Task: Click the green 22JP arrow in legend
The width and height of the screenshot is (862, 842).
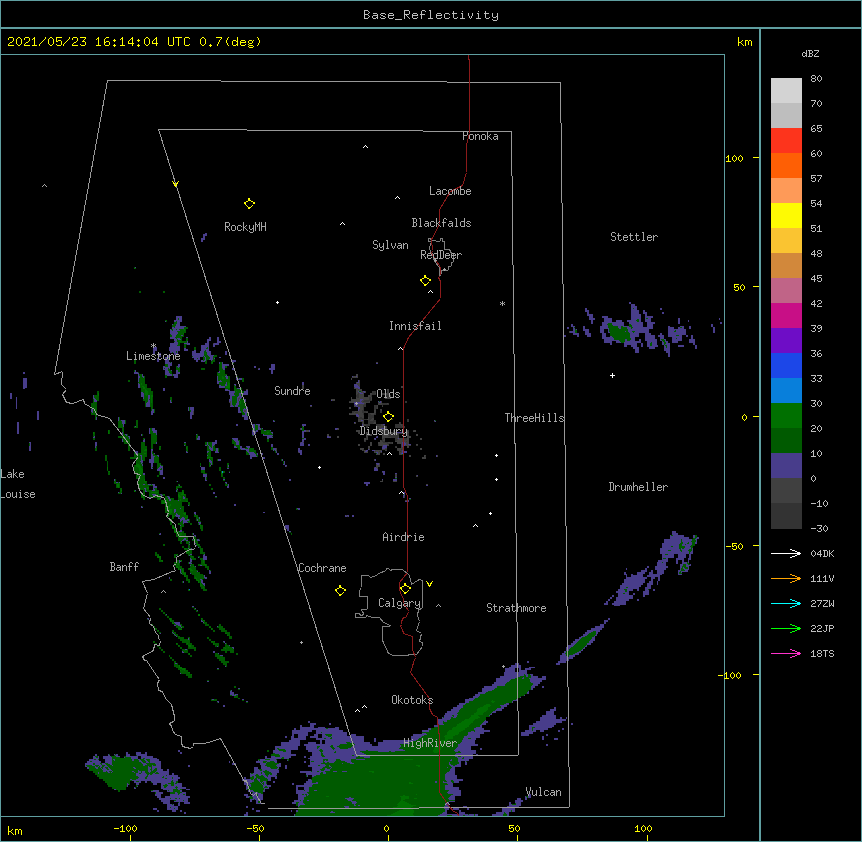Action: pos(786,628)
